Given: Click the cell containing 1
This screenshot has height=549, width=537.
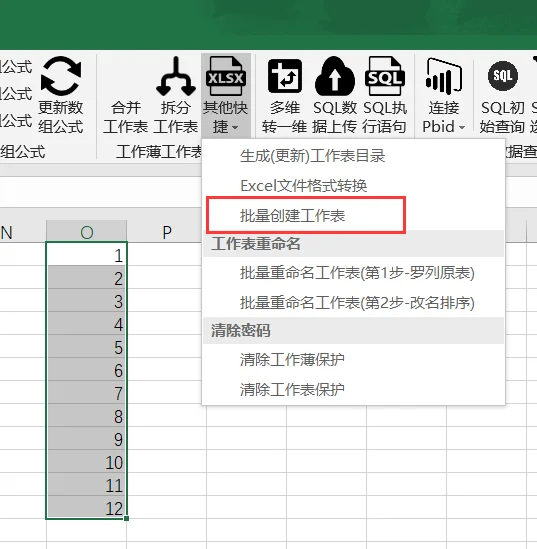Looking at the screenshot, I should pyautogui.click(x=86, y=254).
